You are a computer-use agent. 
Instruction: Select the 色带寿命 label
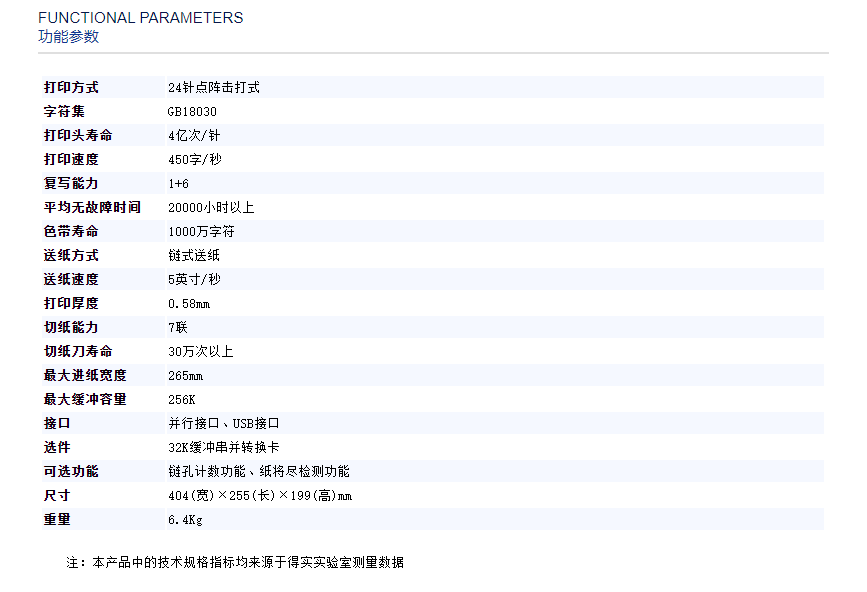(x=71, y=232)
